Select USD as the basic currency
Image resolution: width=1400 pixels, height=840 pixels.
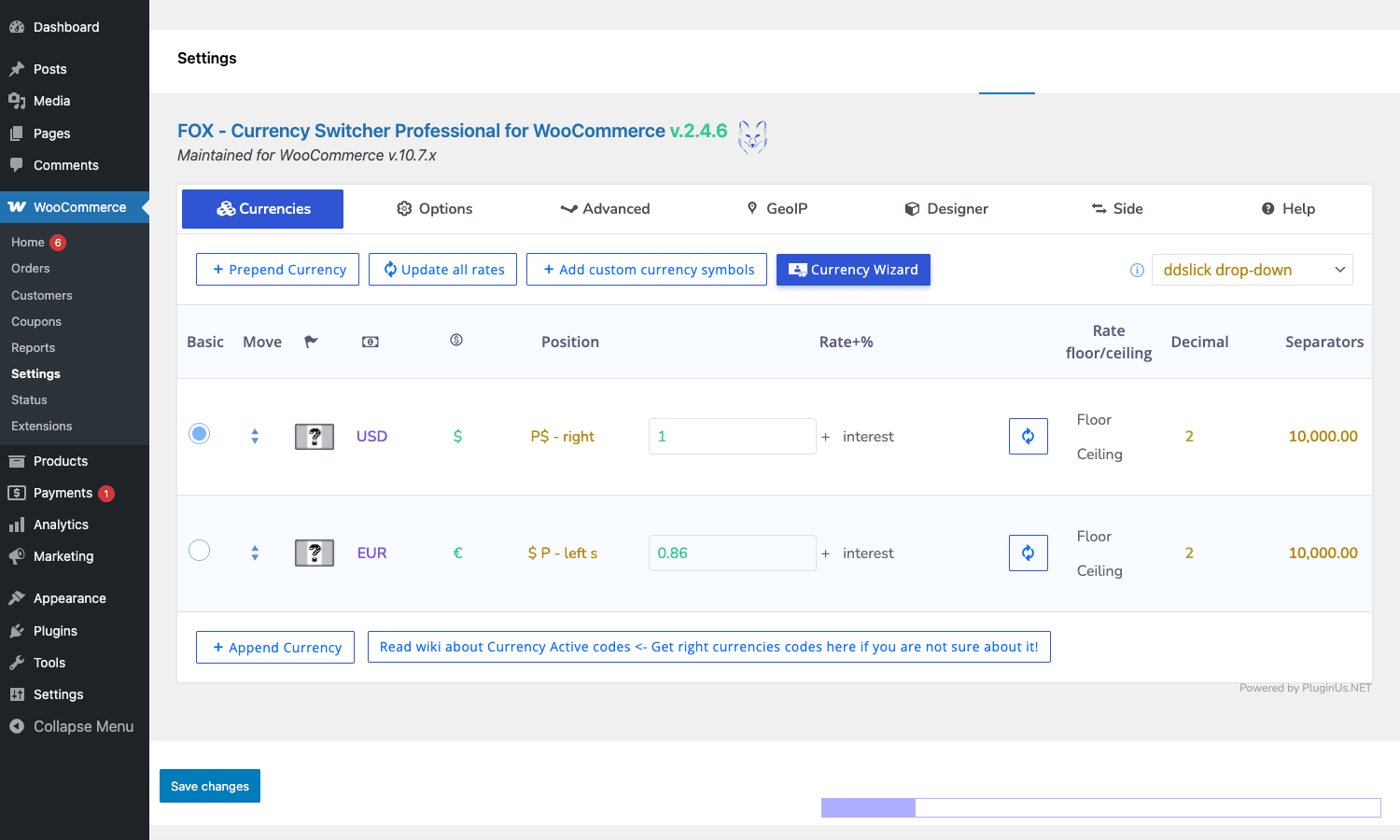(x=199, y=433)
